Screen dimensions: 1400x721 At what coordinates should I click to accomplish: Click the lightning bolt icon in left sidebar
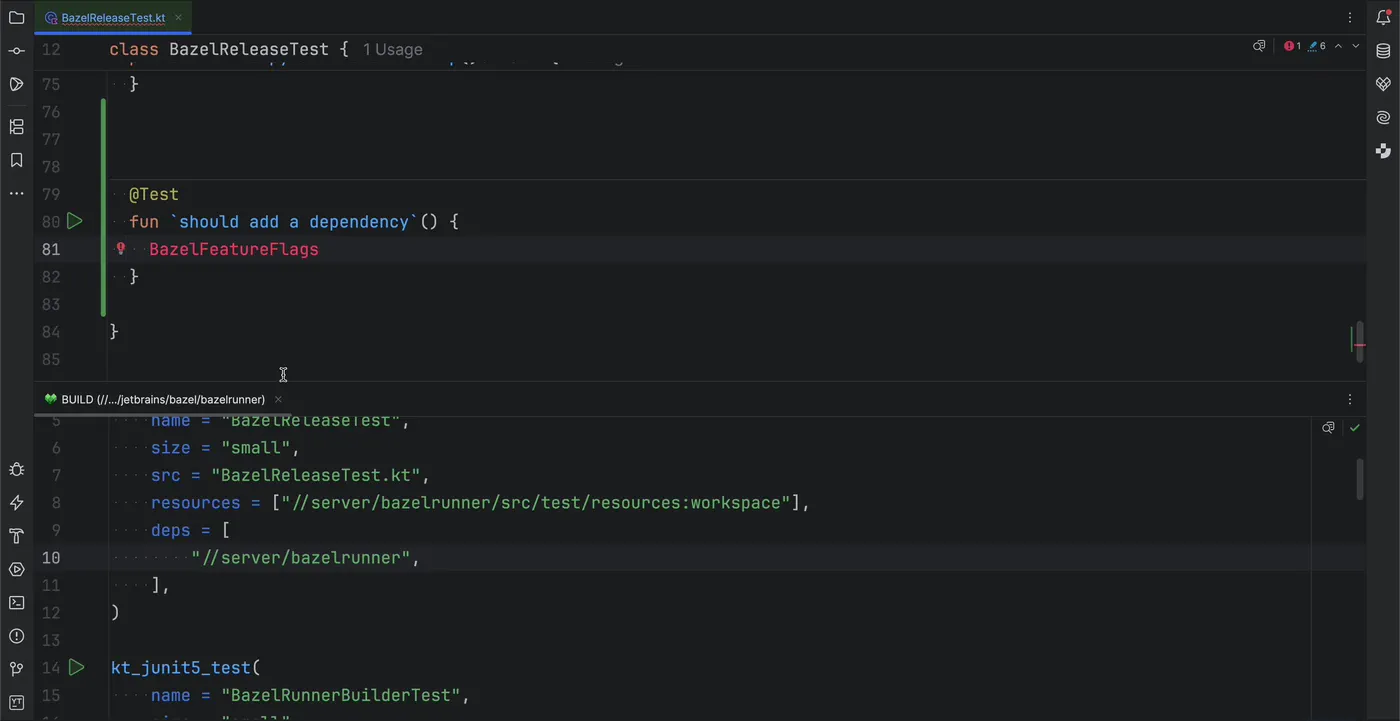tap(16, 503)
